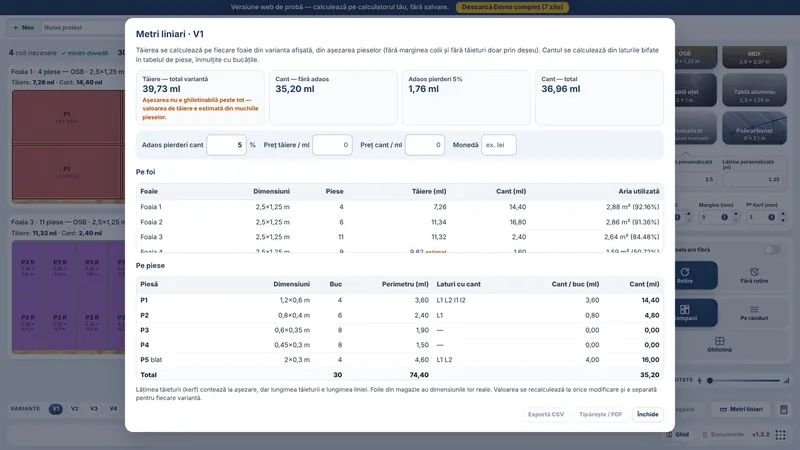Click the 'Adaos pierderi cant' percent field

(x=227, y=145)
